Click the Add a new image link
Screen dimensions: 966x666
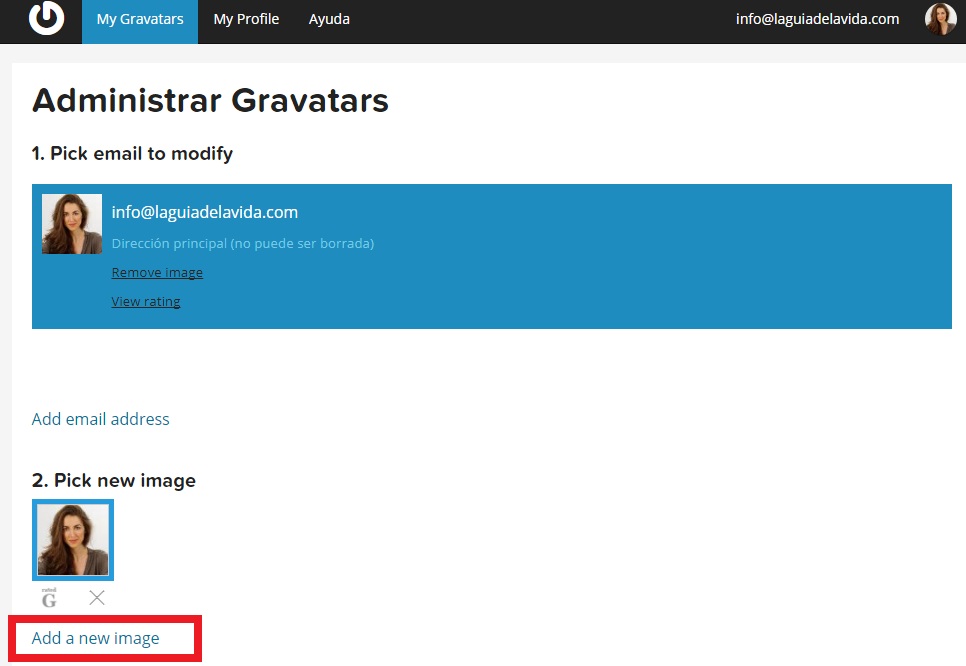pyautogui.click(x=96, y=638)
